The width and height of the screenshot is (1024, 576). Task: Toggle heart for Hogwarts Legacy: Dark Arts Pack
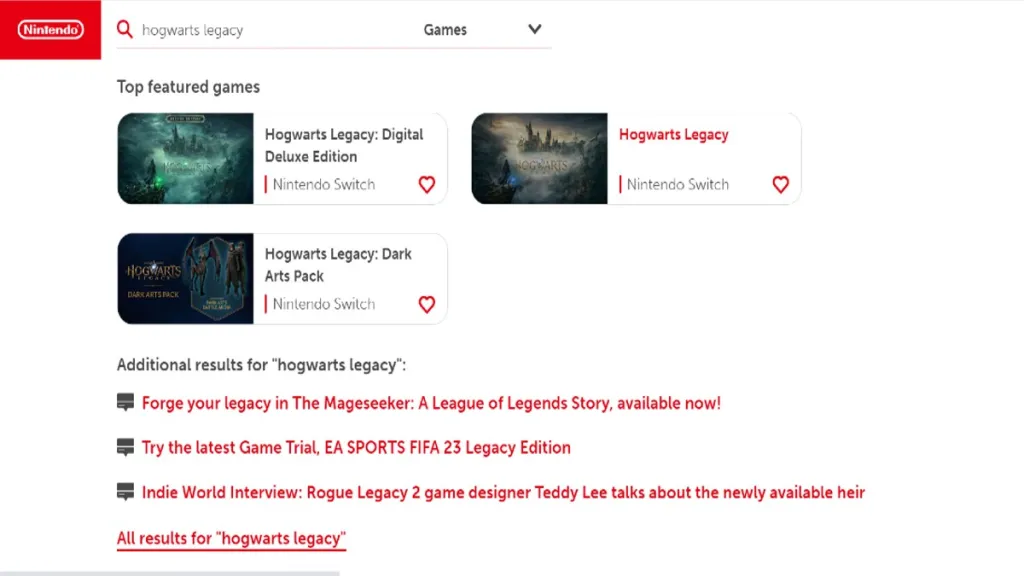426,304
